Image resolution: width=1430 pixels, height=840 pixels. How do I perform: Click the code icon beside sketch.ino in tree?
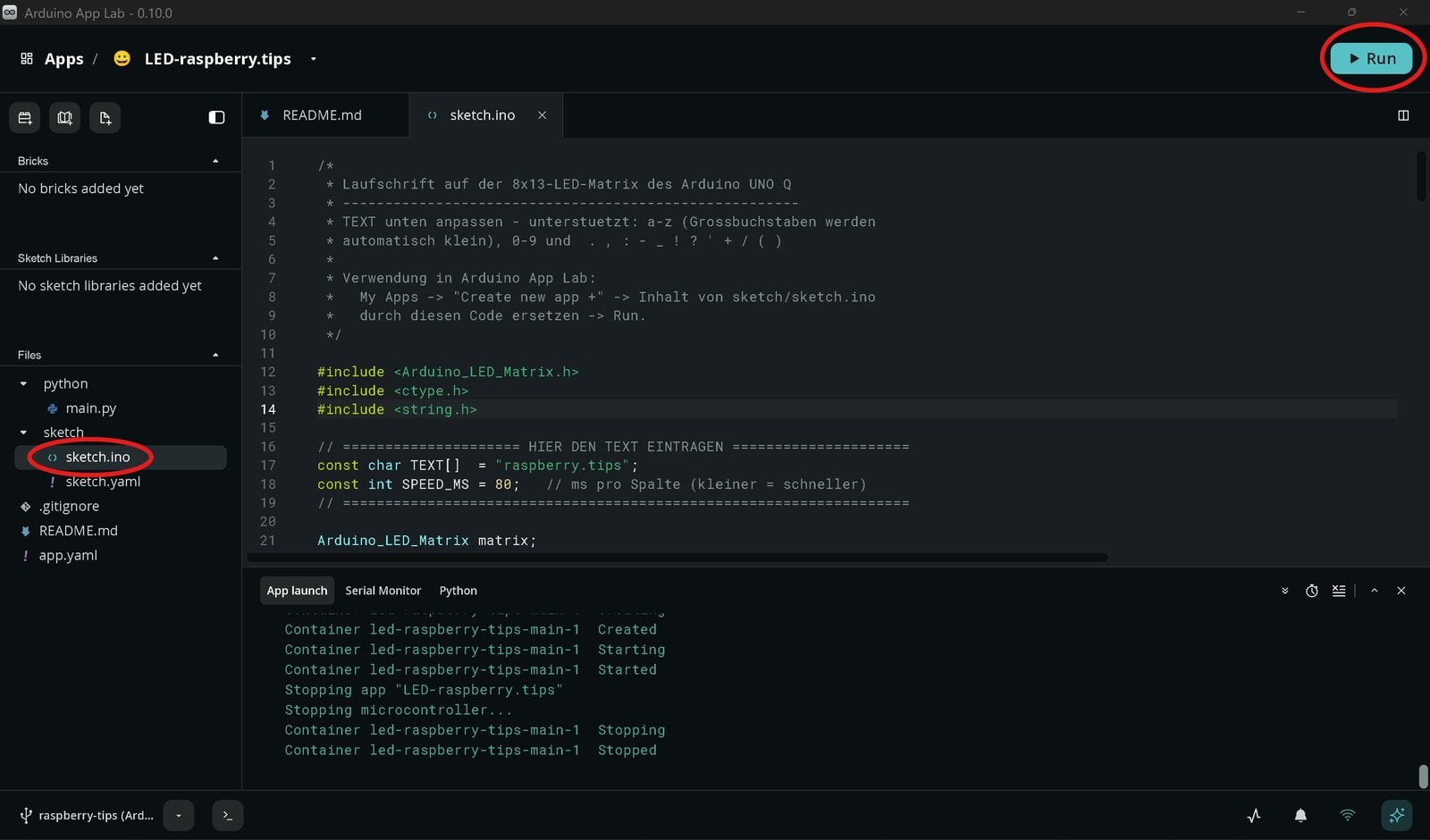tap(52, 458)
